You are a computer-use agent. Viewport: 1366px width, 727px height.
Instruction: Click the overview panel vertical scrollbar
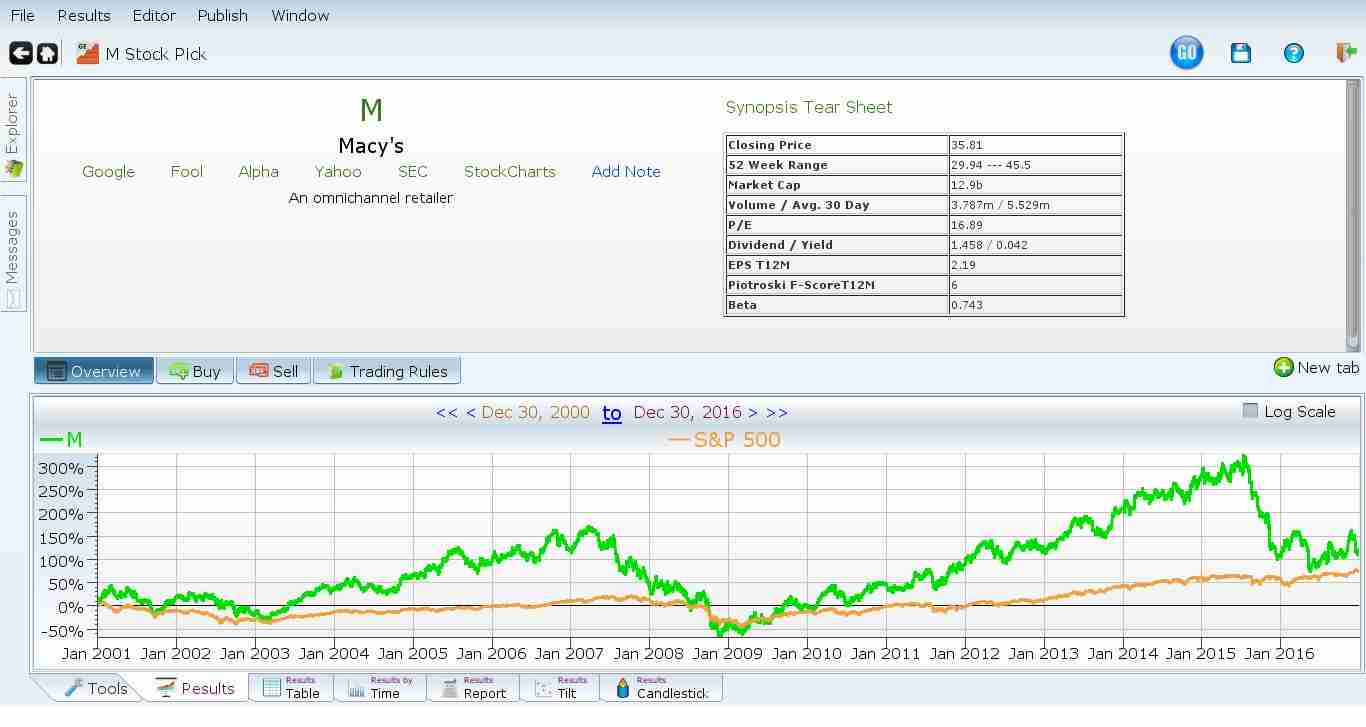1352,215
